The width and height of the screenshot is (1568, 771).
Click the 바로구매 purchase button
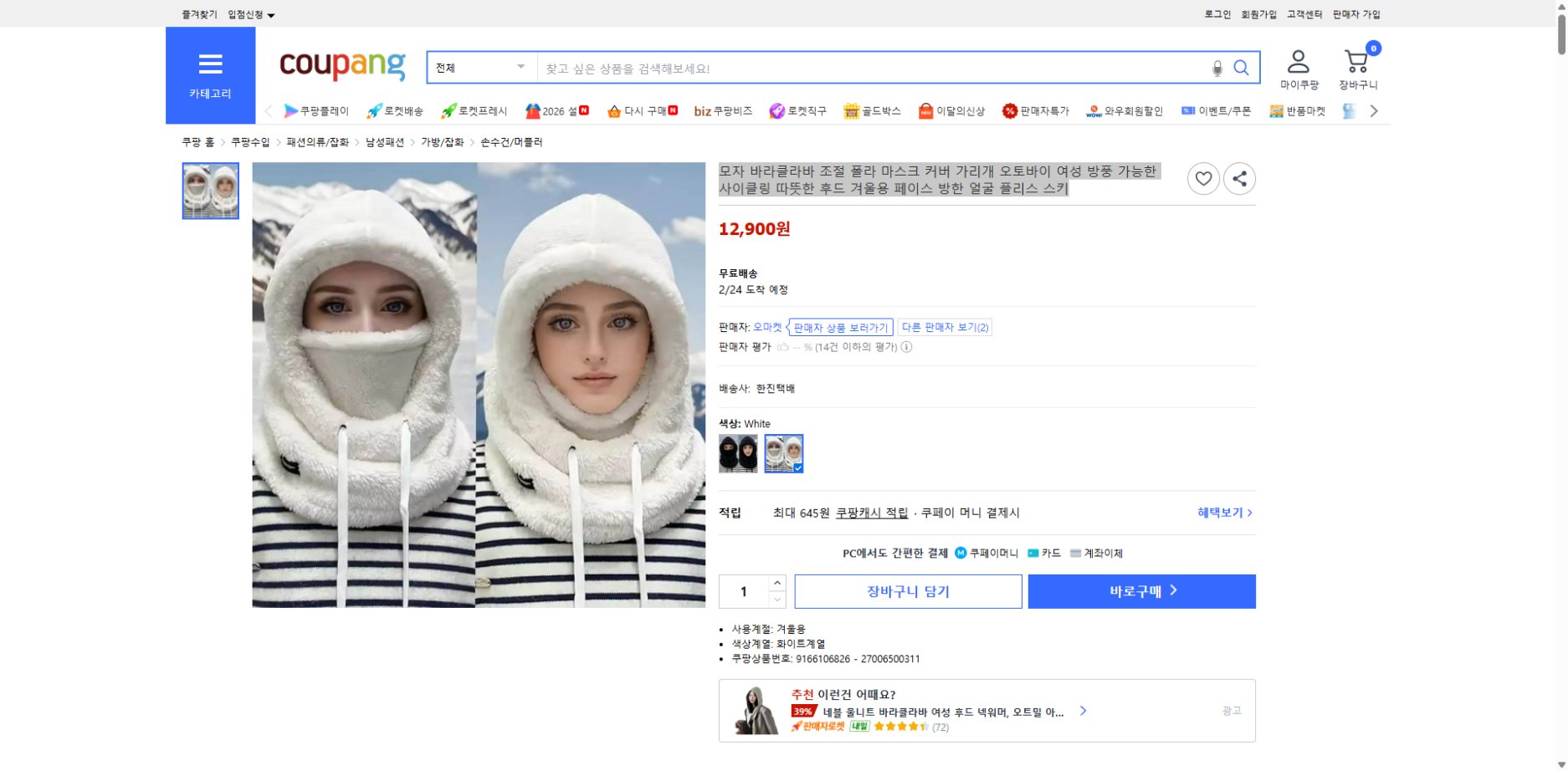coord(1141,590)
